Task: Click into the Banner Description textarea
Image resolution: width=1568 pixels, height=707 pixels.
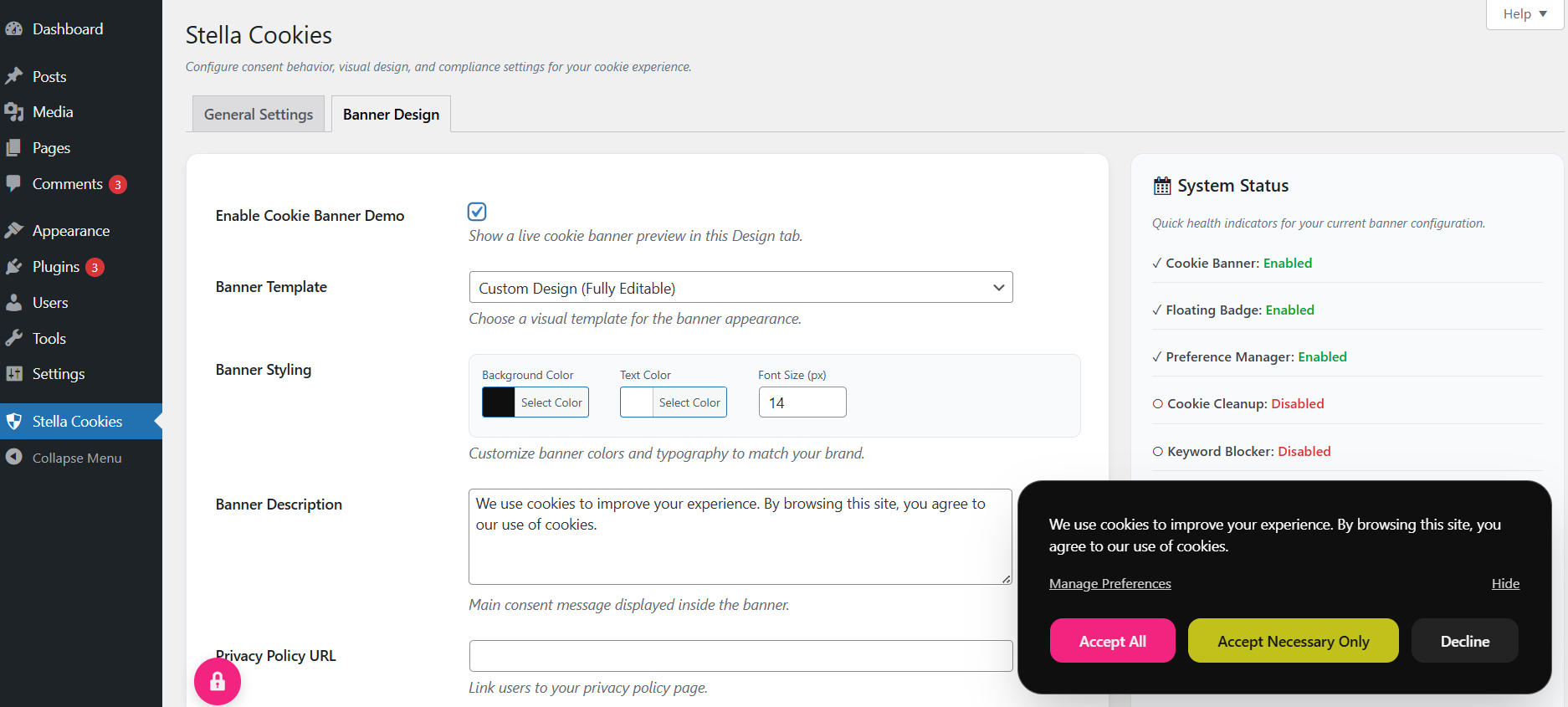Action: [740, 537]
